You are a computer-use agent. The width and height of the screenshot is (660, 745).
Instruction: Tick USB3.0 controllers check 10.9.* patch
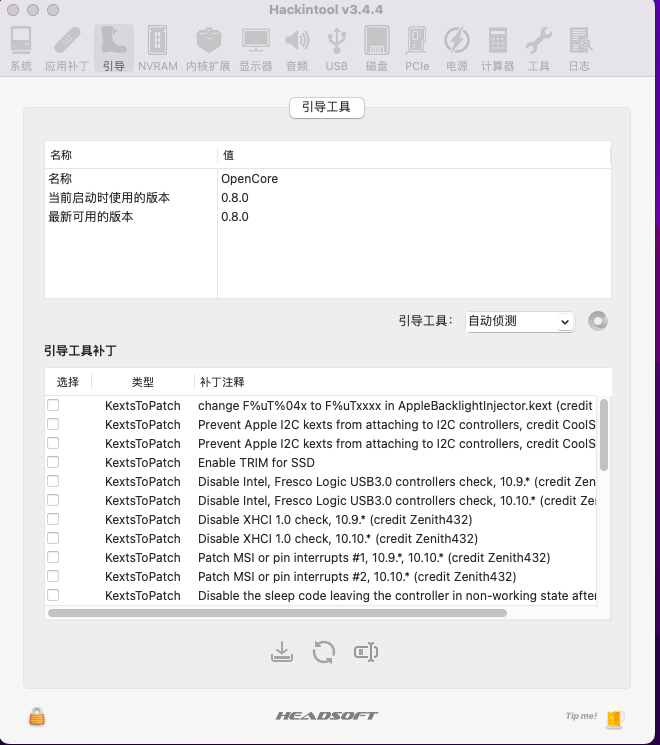click(x=53, y=481)
